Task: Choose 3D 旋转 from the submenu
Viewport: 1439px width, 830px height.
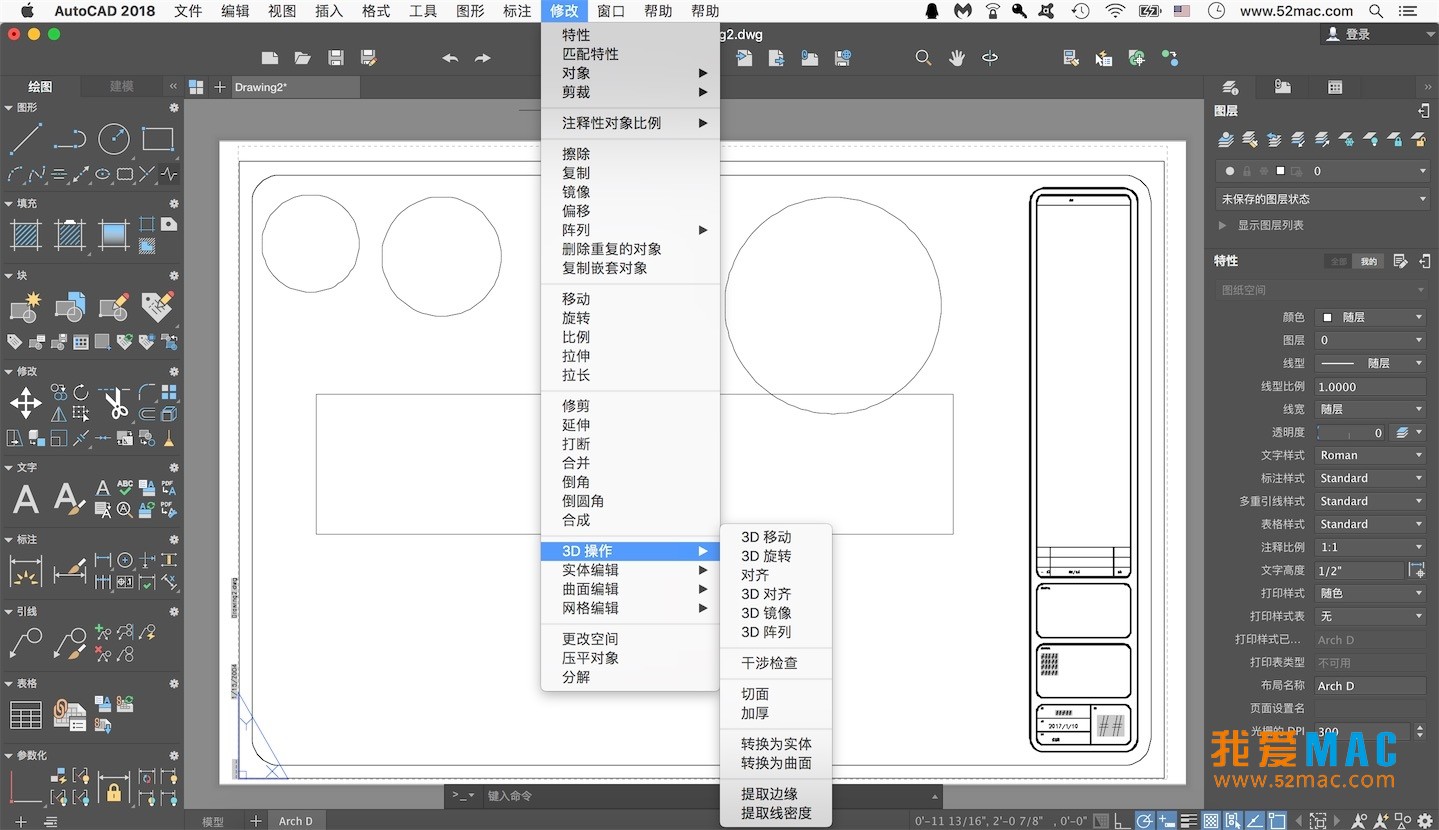Action: [x=766, y=556]
